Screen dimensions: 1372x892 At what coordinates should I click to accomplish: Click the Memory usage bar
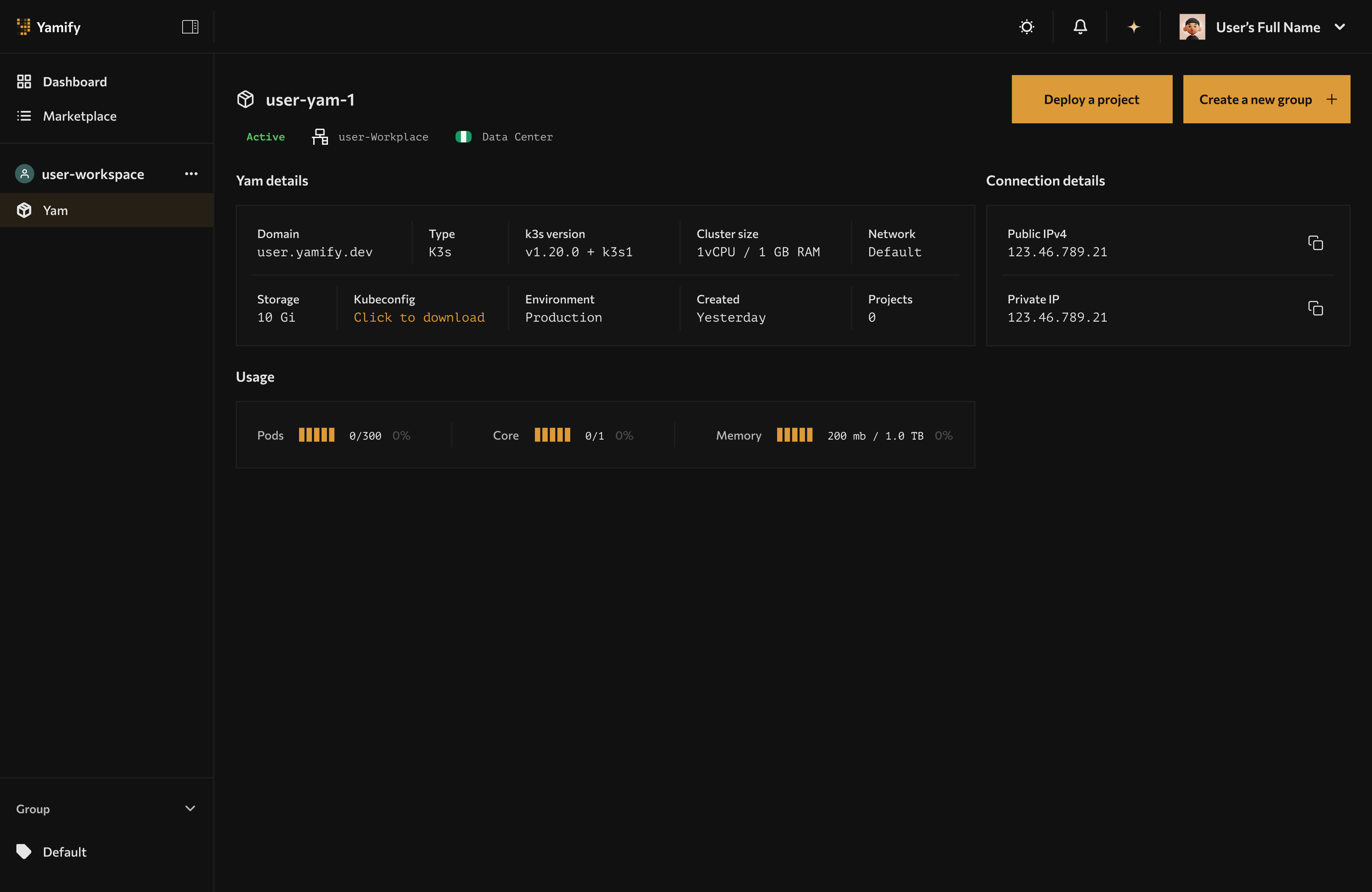pos(795,435)
